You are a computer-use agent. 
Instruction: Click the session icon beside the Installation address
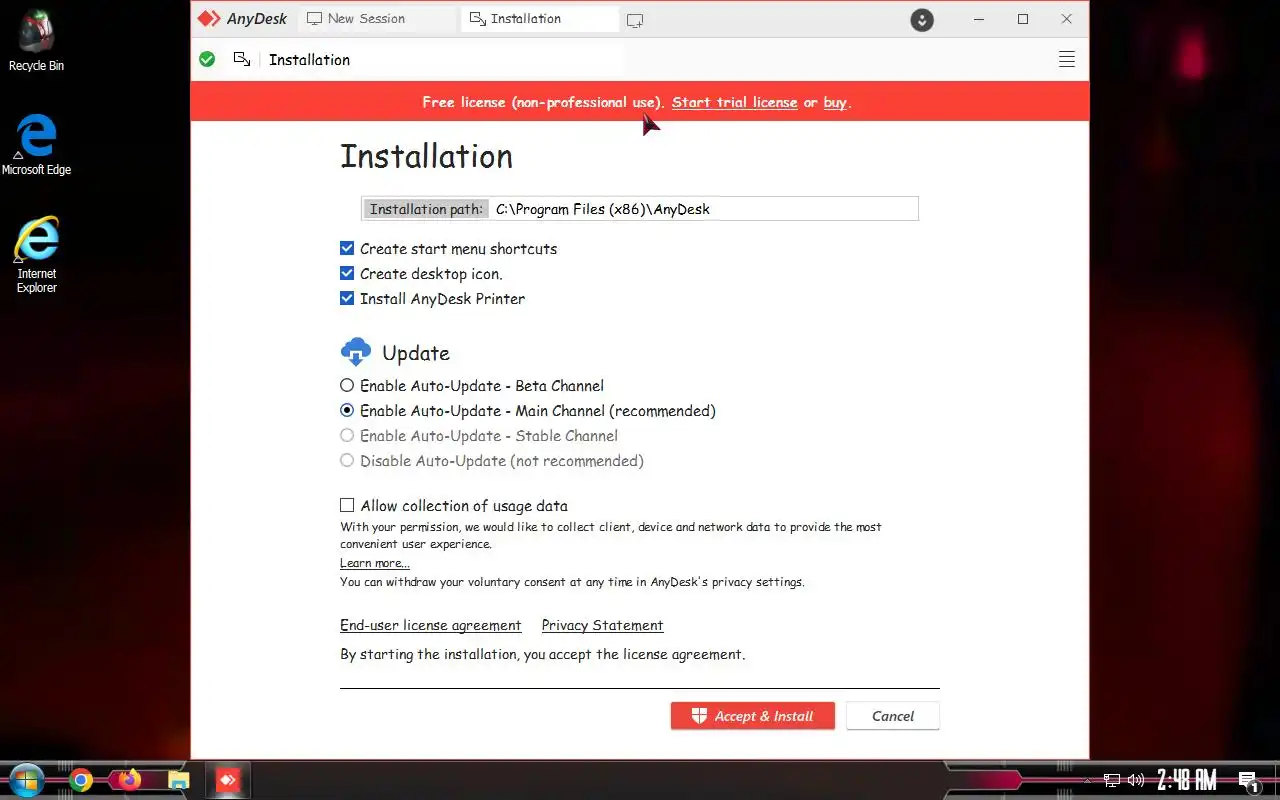242,60
